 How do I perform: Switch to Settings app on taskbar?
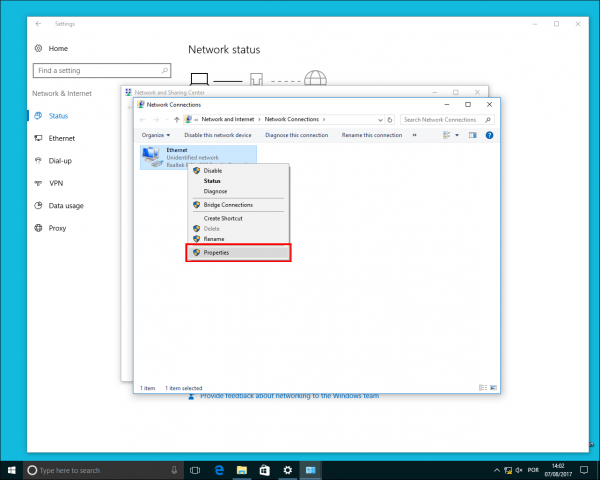point(288,470)
